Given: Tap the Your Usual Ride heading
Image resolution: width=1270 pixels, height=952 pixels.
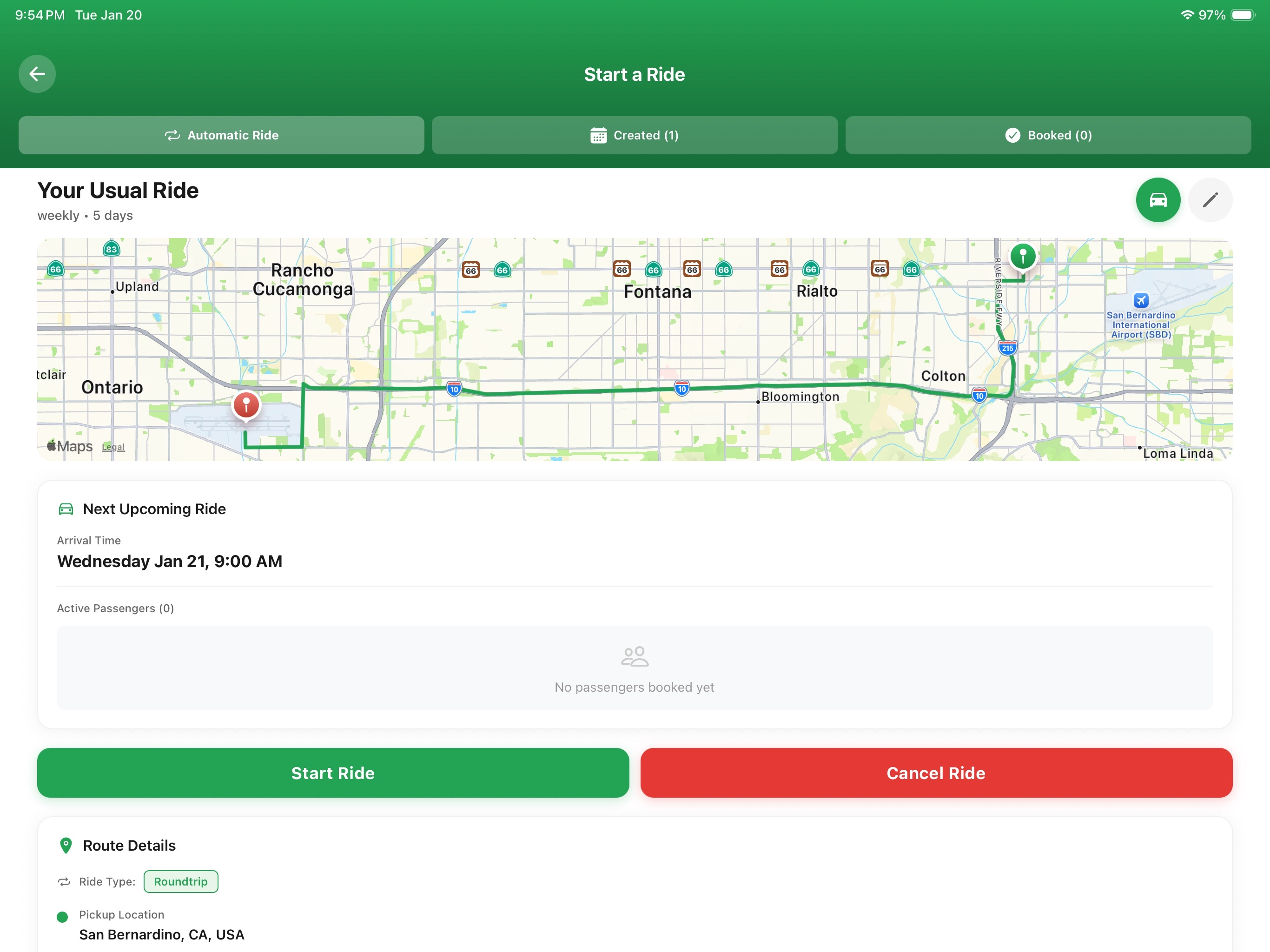Looking at the screenshot, I should [118, 191].
